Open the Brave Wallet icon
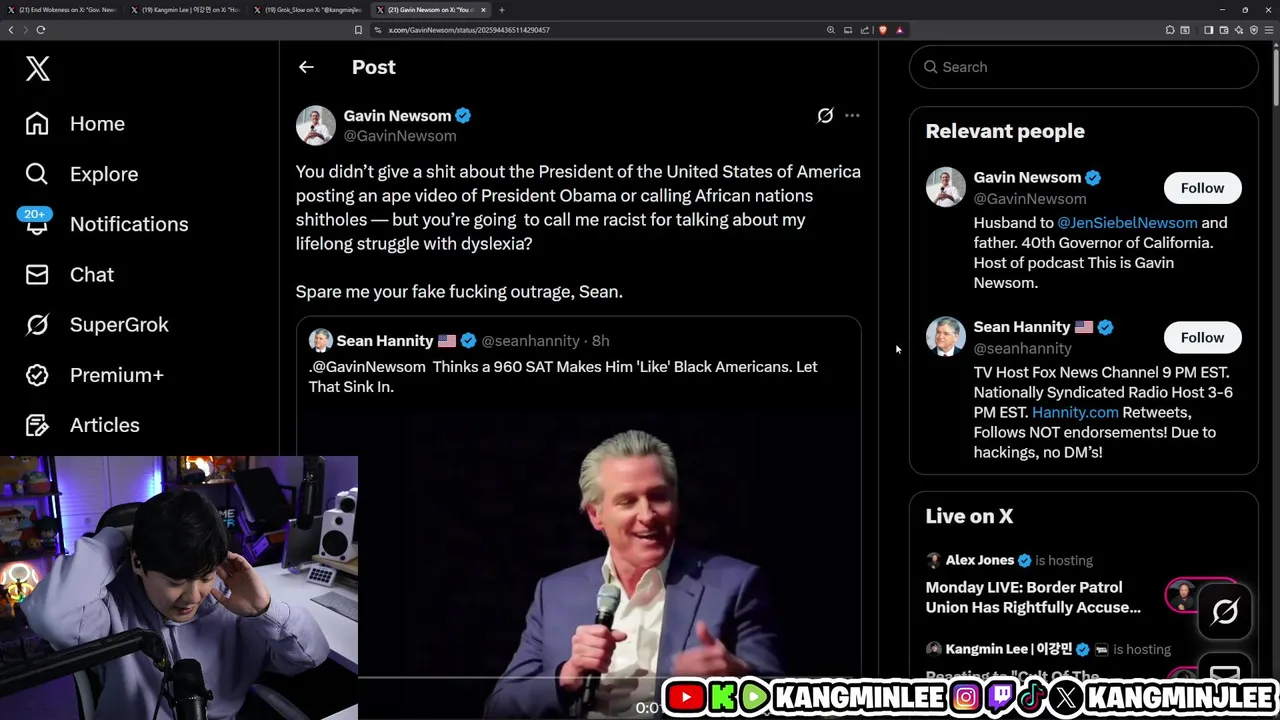The image size is (1280, 720). tap(1224, 30)
